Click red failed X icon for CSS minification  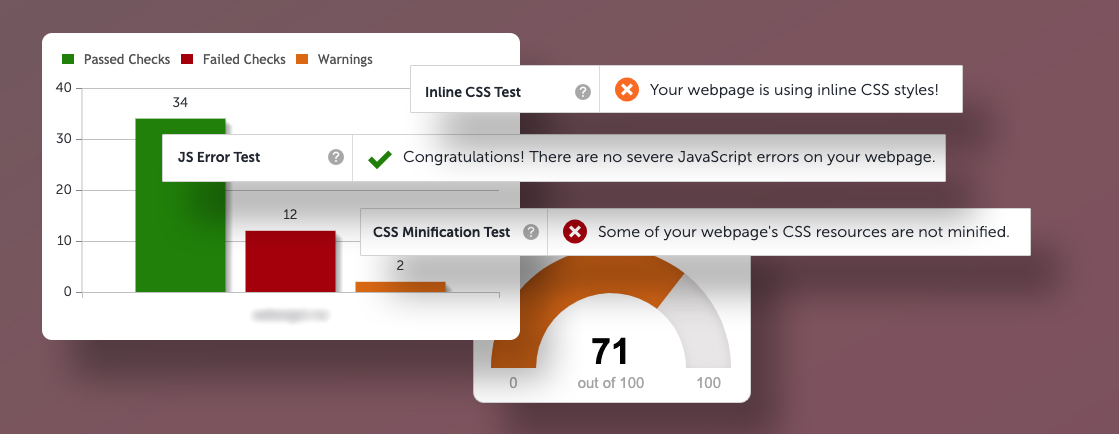(x=574, y=232)
